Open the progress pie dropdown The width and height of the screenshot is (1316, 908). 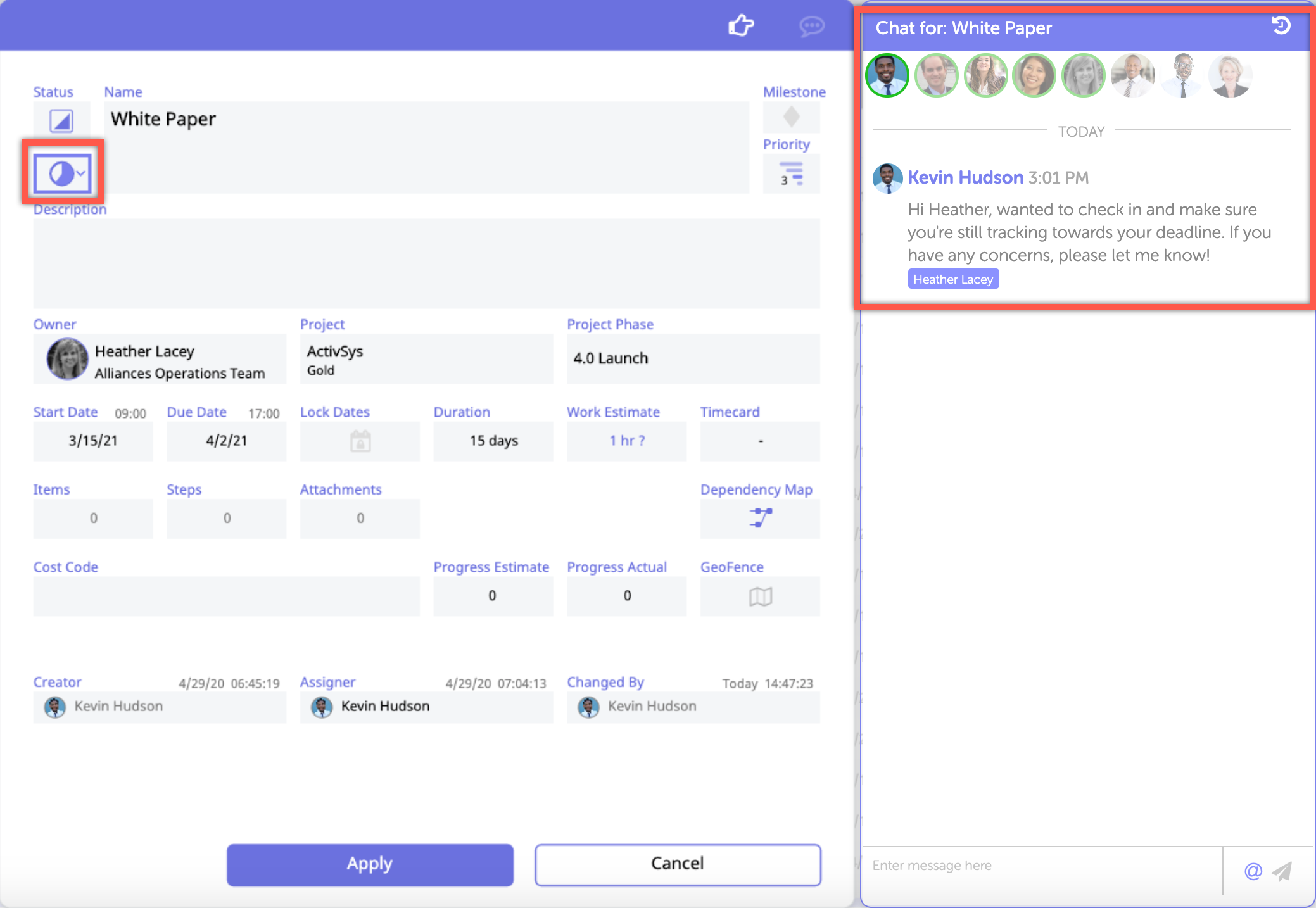point(63,173)
